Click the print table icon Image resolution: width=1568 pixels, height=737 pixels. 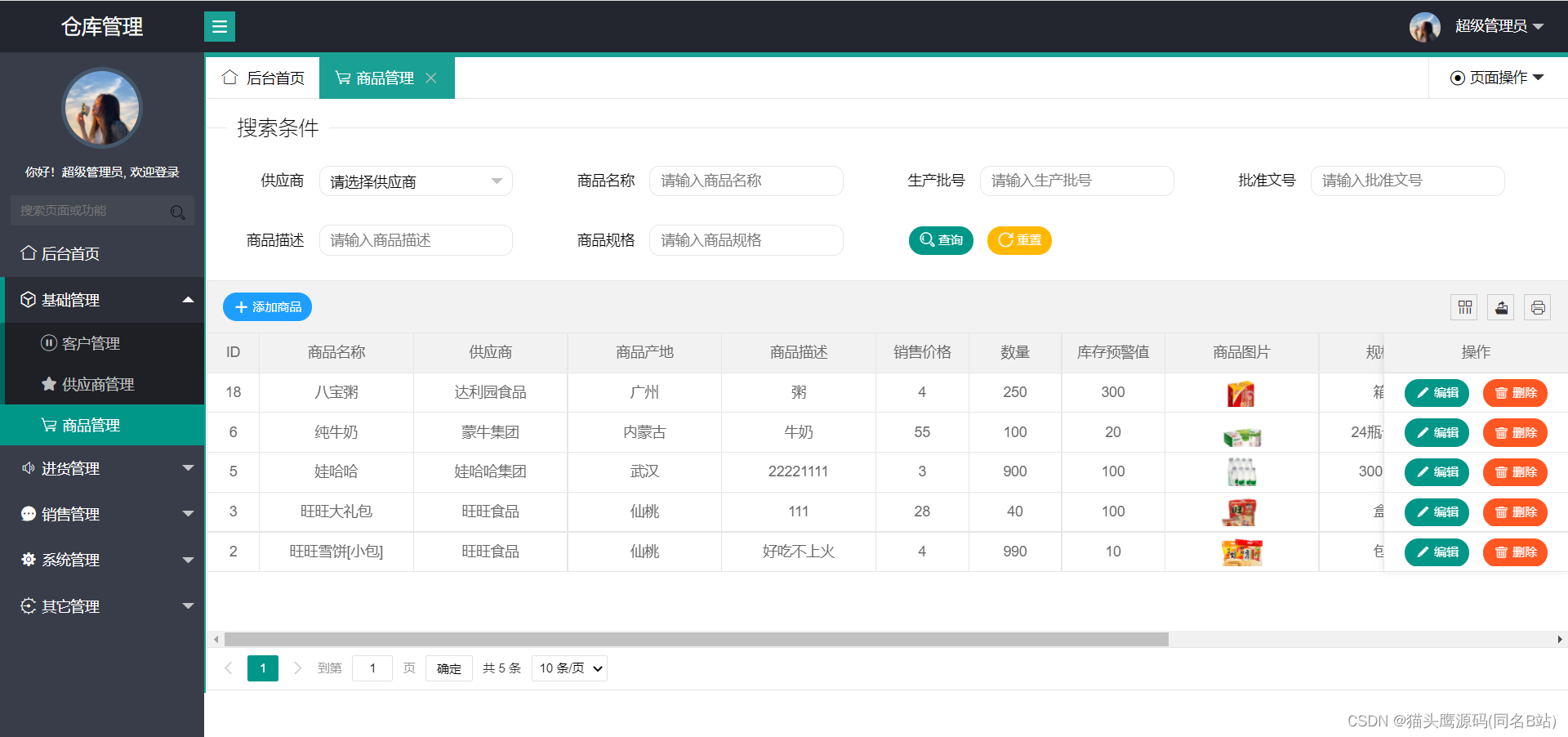point(1538,307)
